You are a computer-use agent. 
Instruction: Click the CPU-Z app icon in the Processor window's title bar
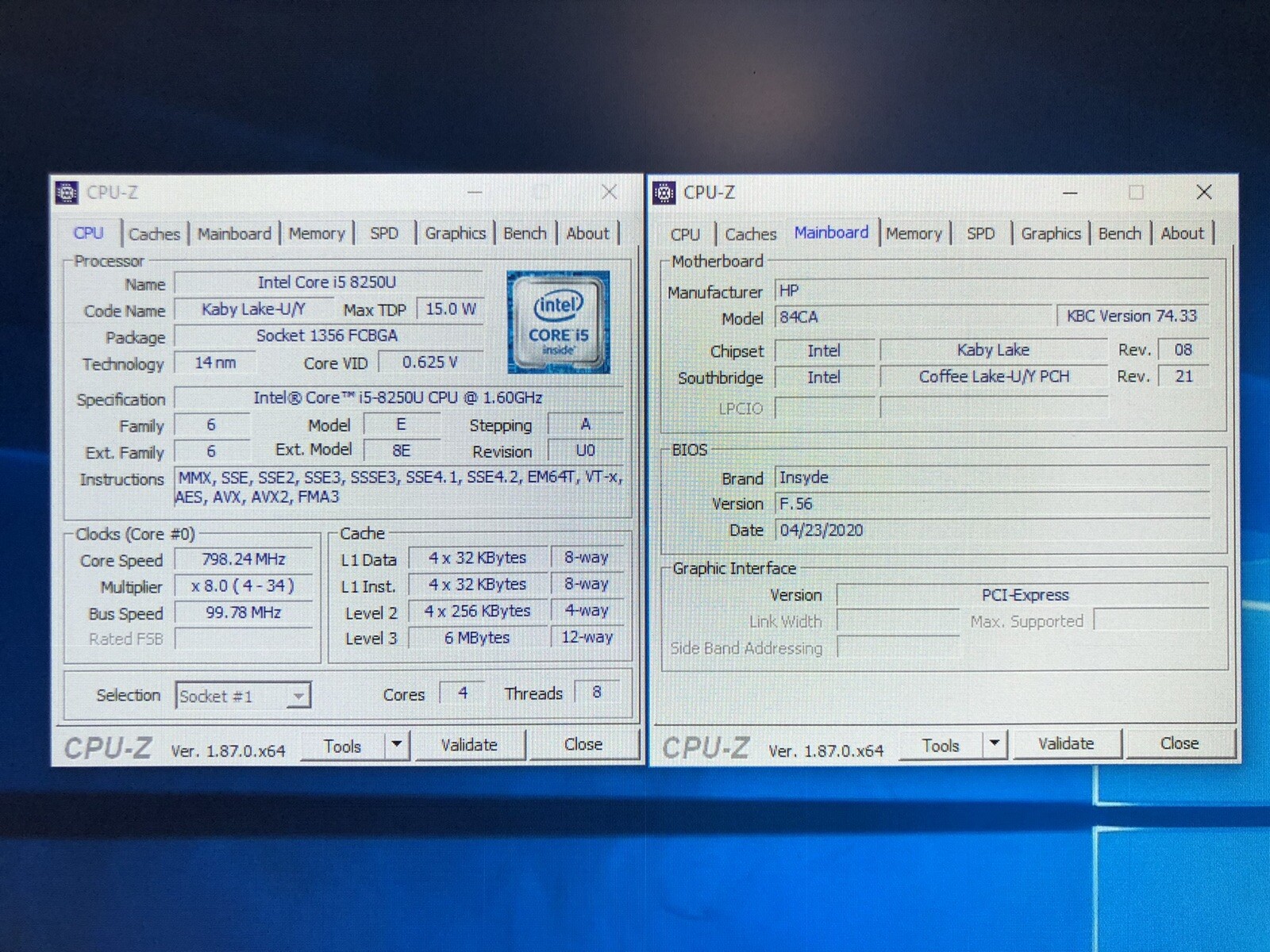pyautogui.click(x=67, y=193)
